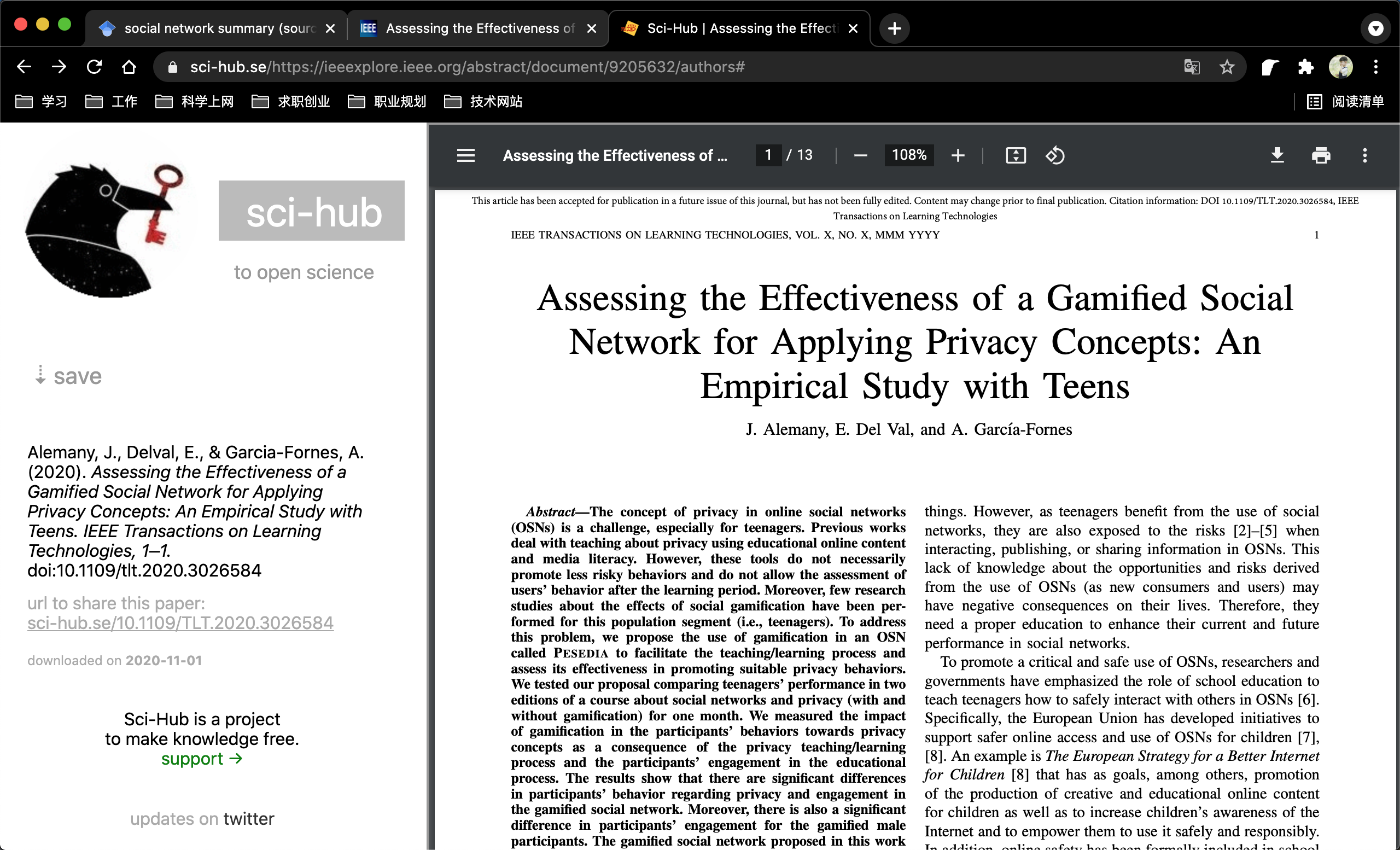Click the authors line in PDF
The image size is (1400, 850).
click(909, 429)
